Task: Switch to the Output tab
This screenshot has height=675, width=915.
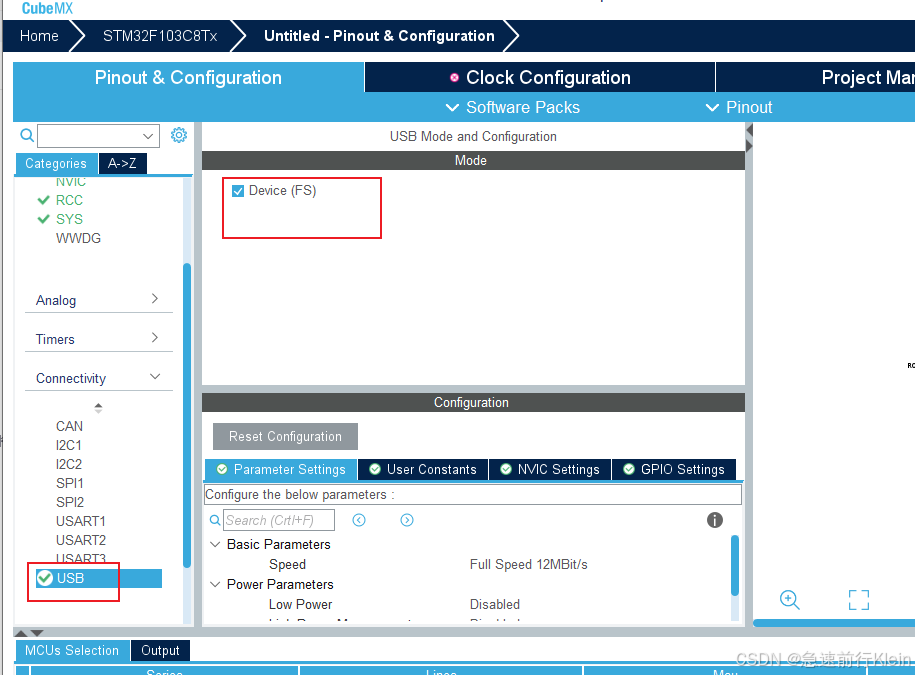Action: 160,650
